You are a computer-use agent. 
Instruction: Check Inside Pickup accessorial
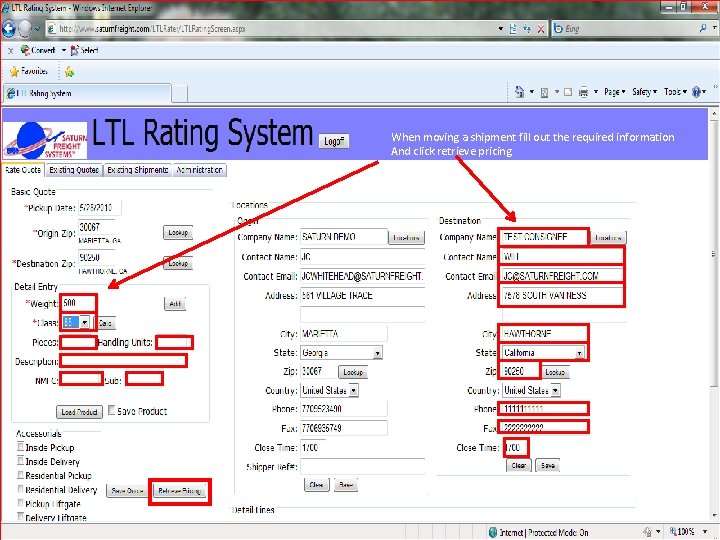pos(21,446)
